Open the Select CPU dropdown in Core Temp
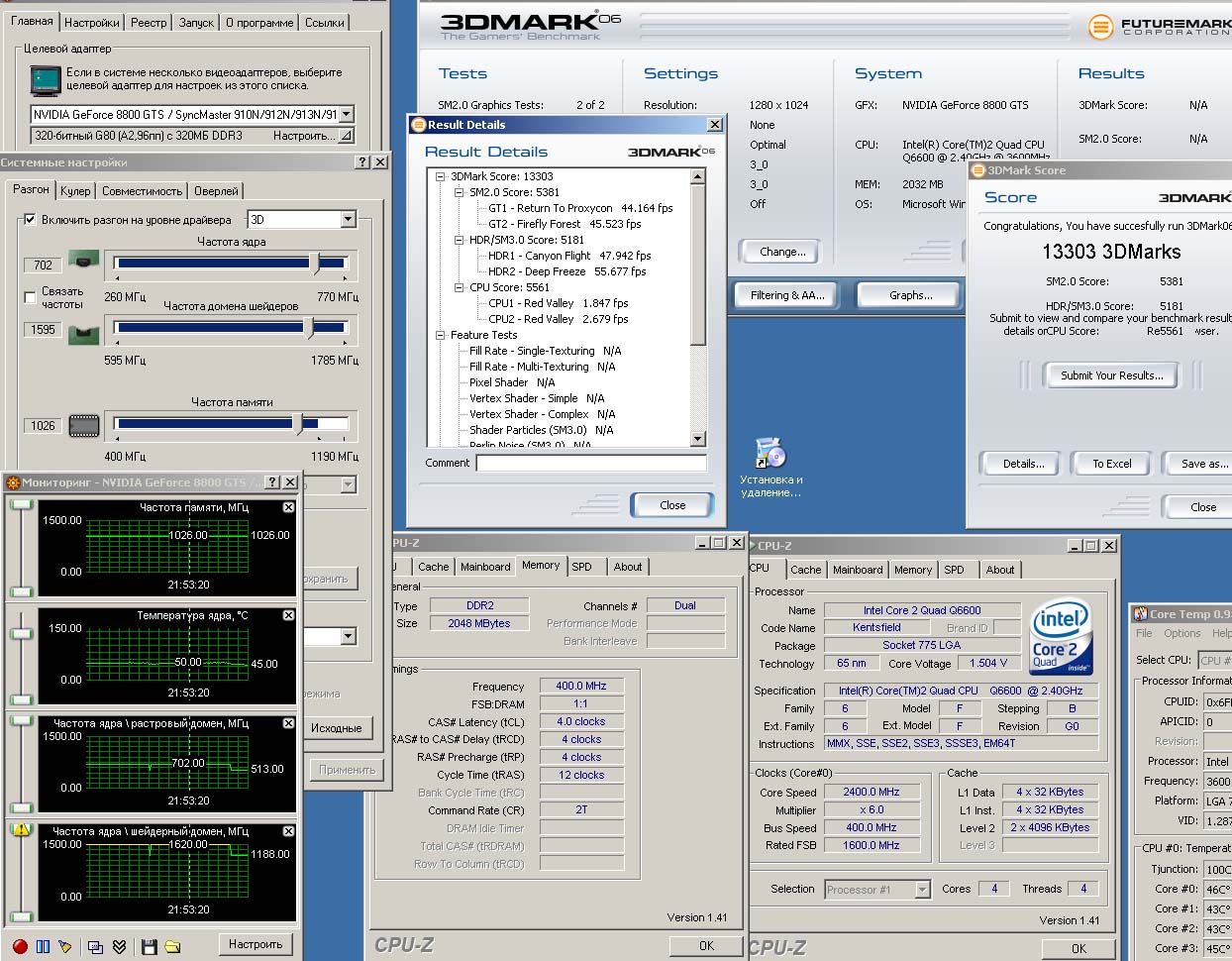This screenshot has width=1232, height=961. click(x=1214, y=660)
